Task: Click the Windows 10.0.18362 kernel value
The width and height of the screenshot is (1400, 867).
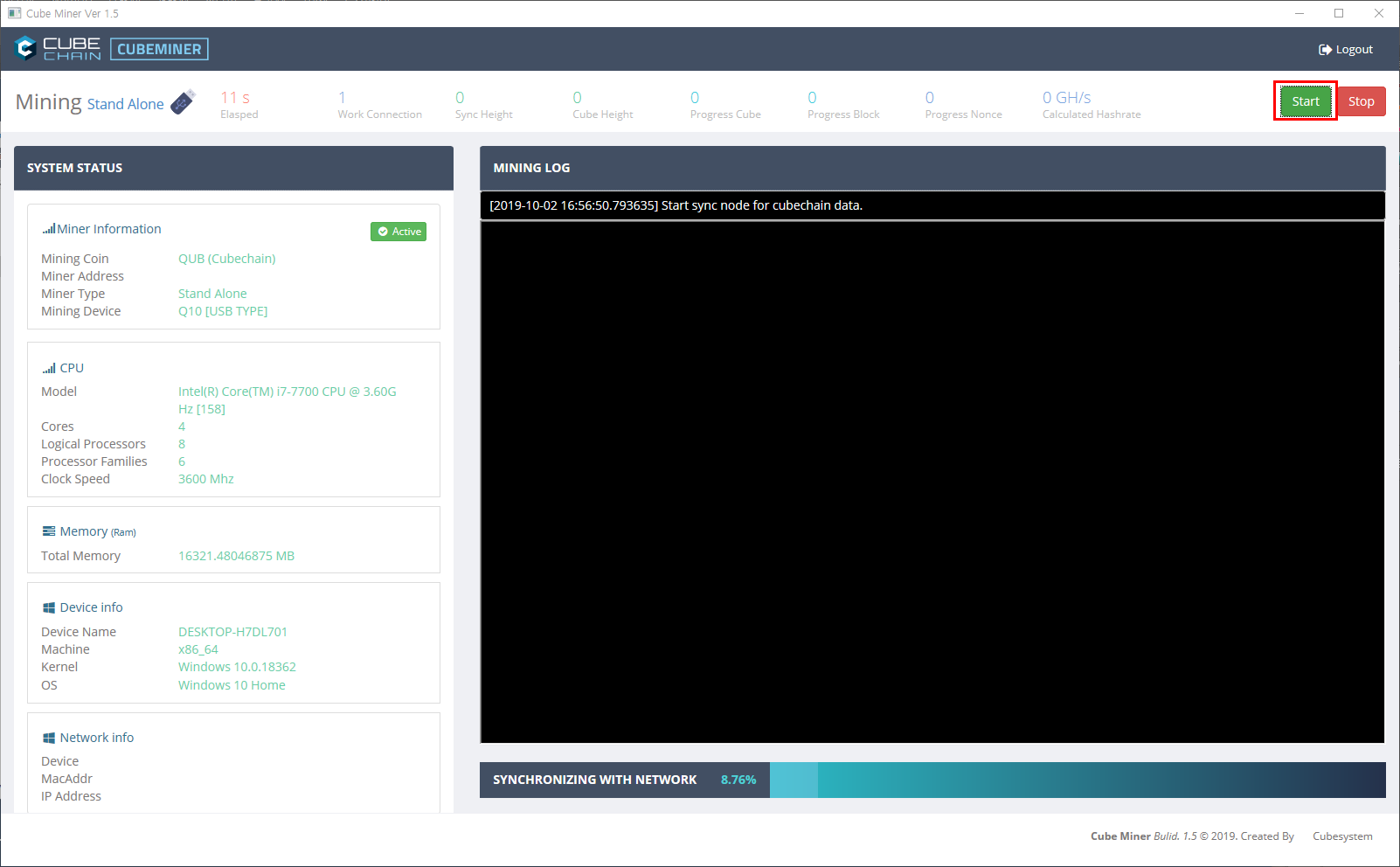Action: pyautogui.click(x=237, y=667)
